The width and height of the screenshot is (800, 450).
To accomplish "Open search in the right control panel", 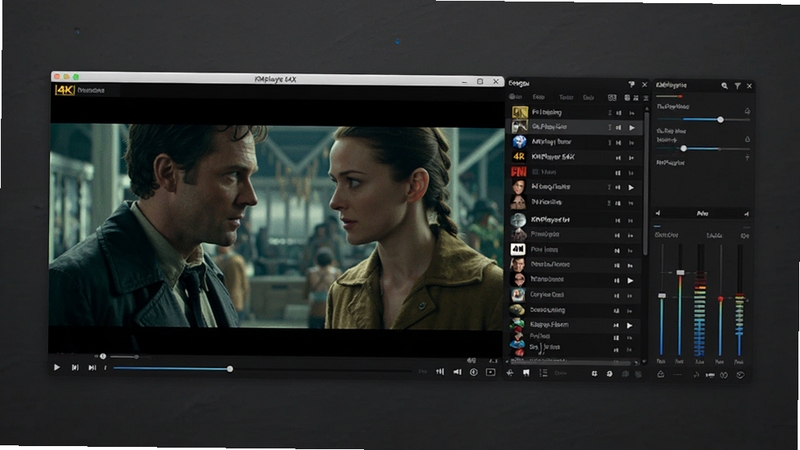I will click(x=724, y=86).
